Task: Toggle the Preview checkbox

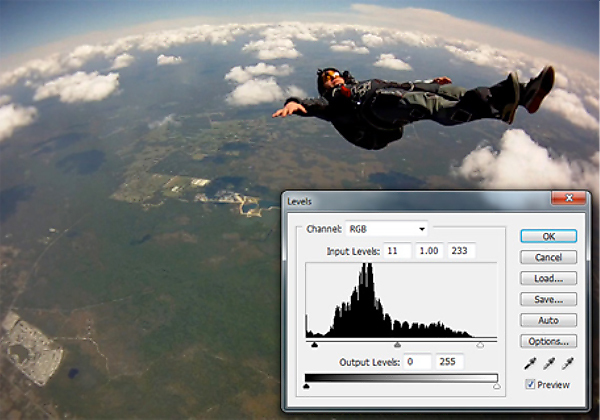Action: (530, 384)
